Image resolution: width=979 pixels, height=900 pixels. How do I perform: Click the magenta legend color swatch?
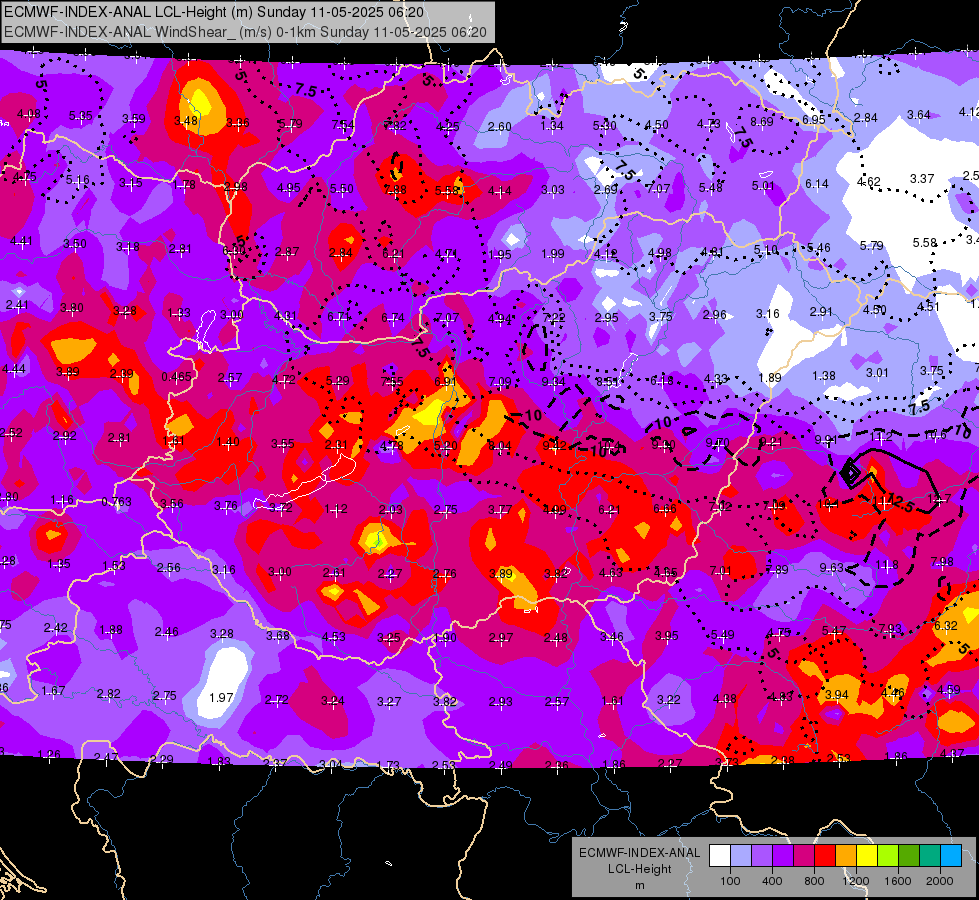click(x=804, y=856)
